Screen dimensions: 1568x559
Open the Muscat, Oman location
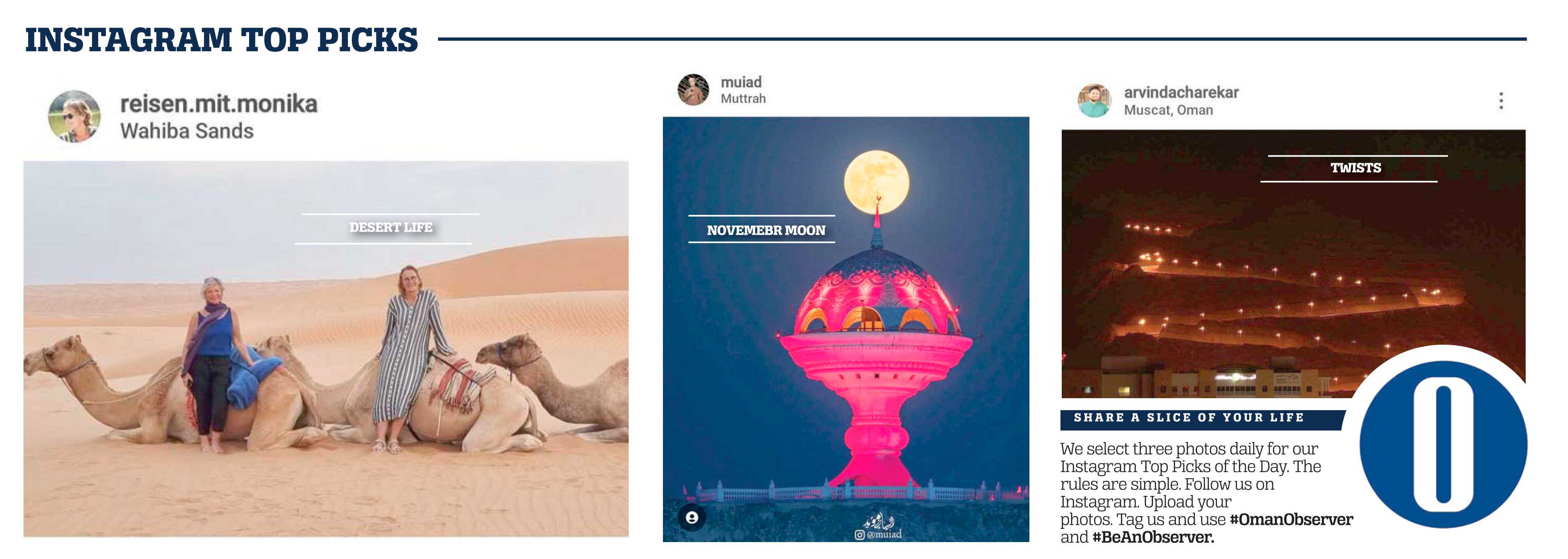[x=1168, y=110]
